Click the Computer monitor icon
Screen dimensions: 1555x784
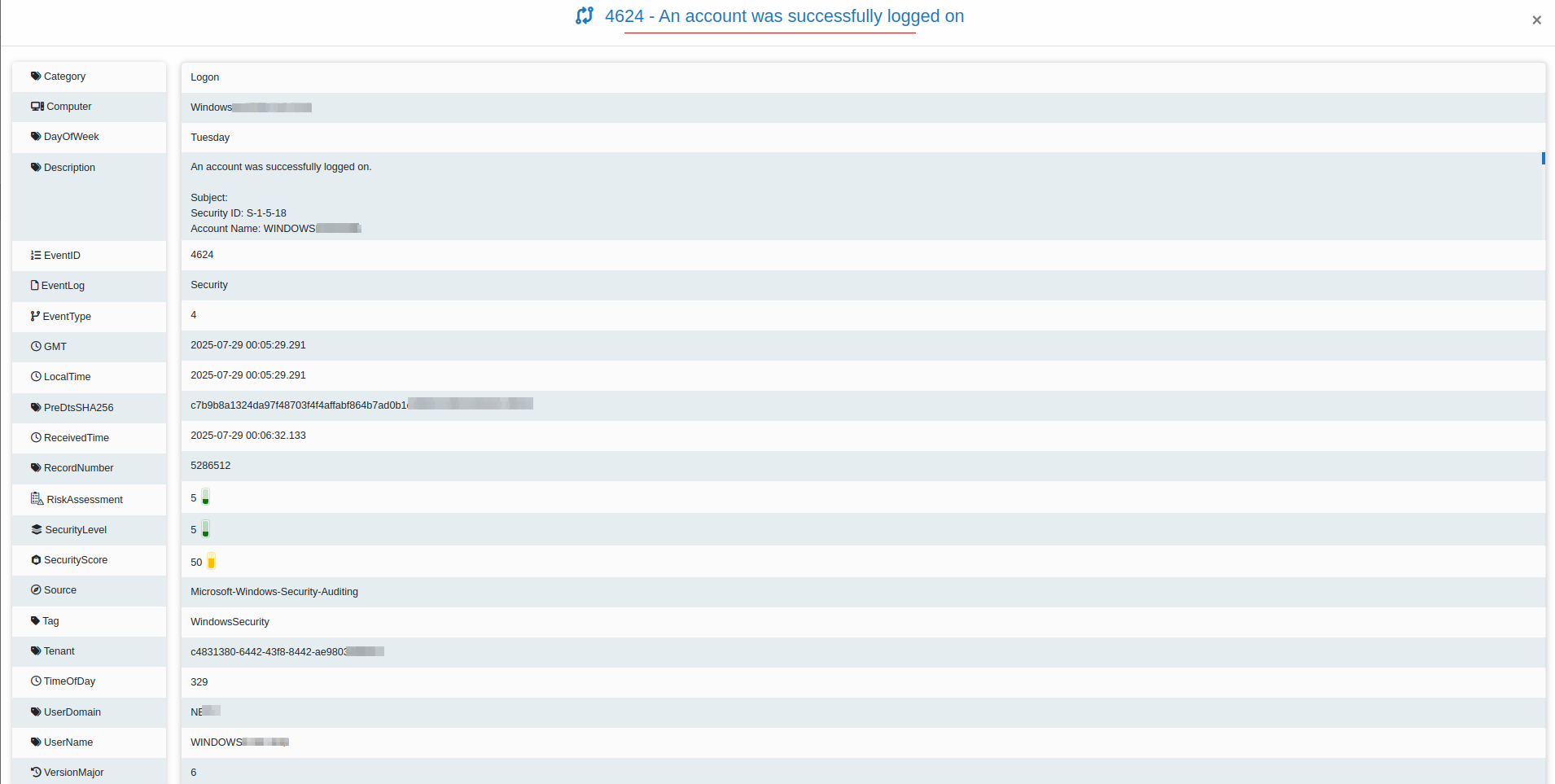pos(37,107)
